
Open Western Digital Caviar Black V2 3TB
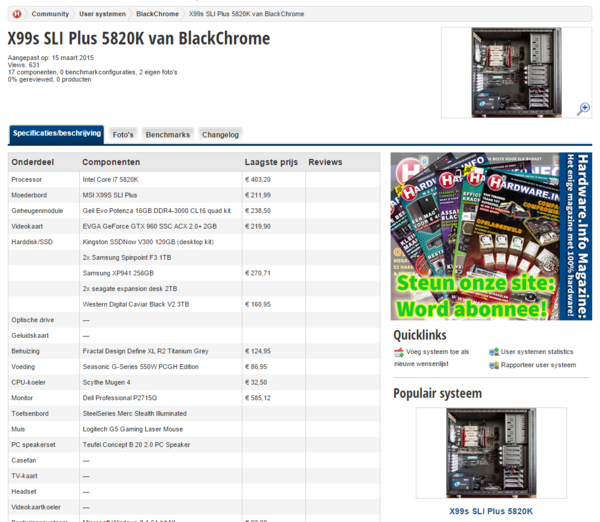point(136,305)
